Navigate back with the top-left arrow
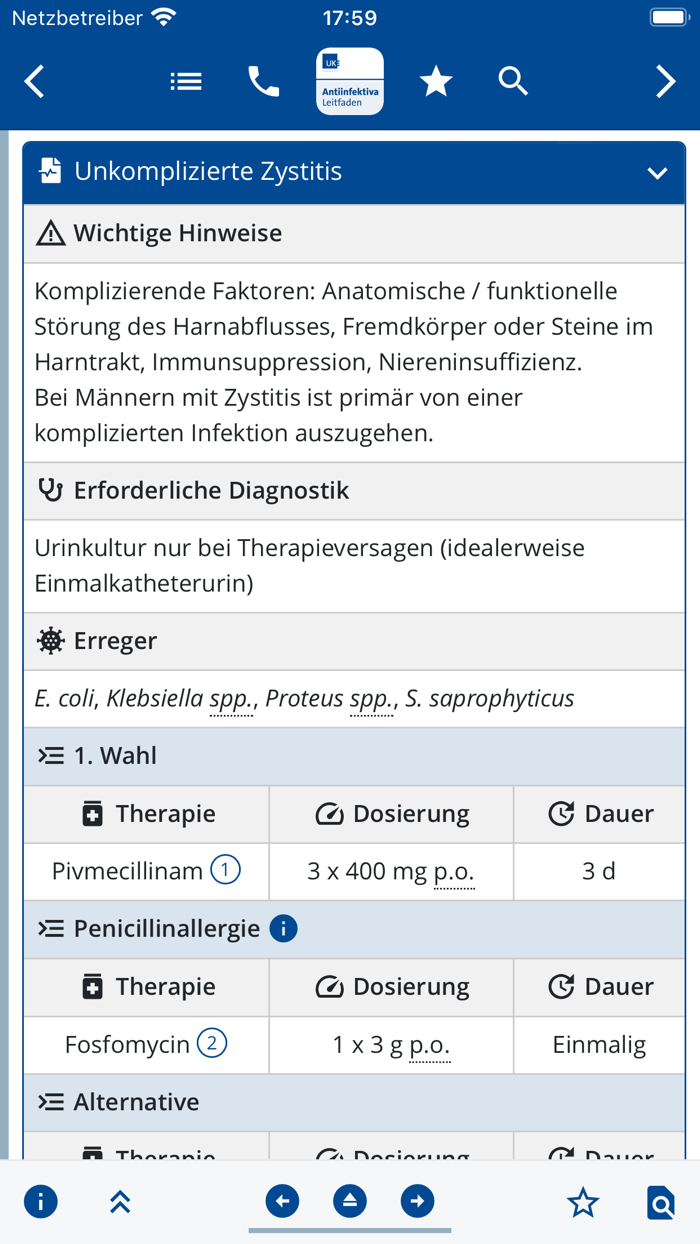The width and height of the screenshot is (700, 1244). [34, 81]
